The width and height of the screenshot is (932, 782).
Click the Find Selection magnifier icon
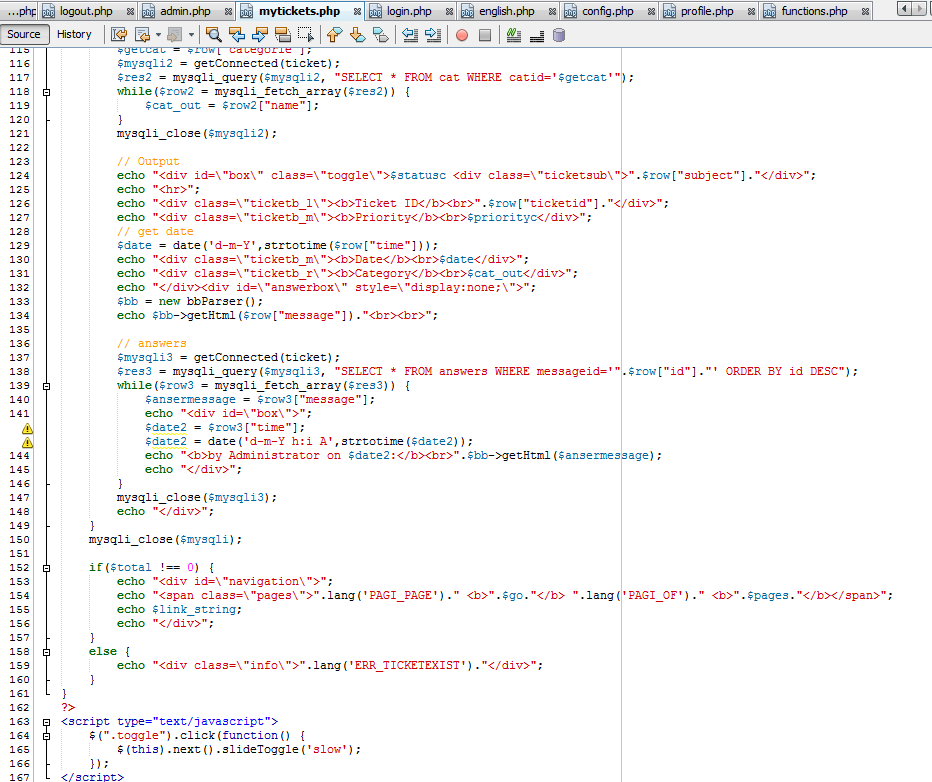(x=213, y=35)
